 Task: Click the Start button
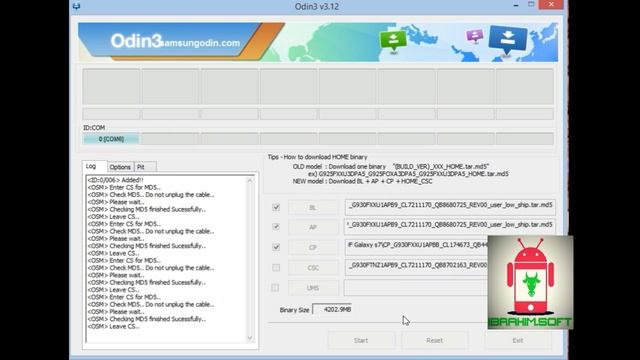[x=361, y=340]
